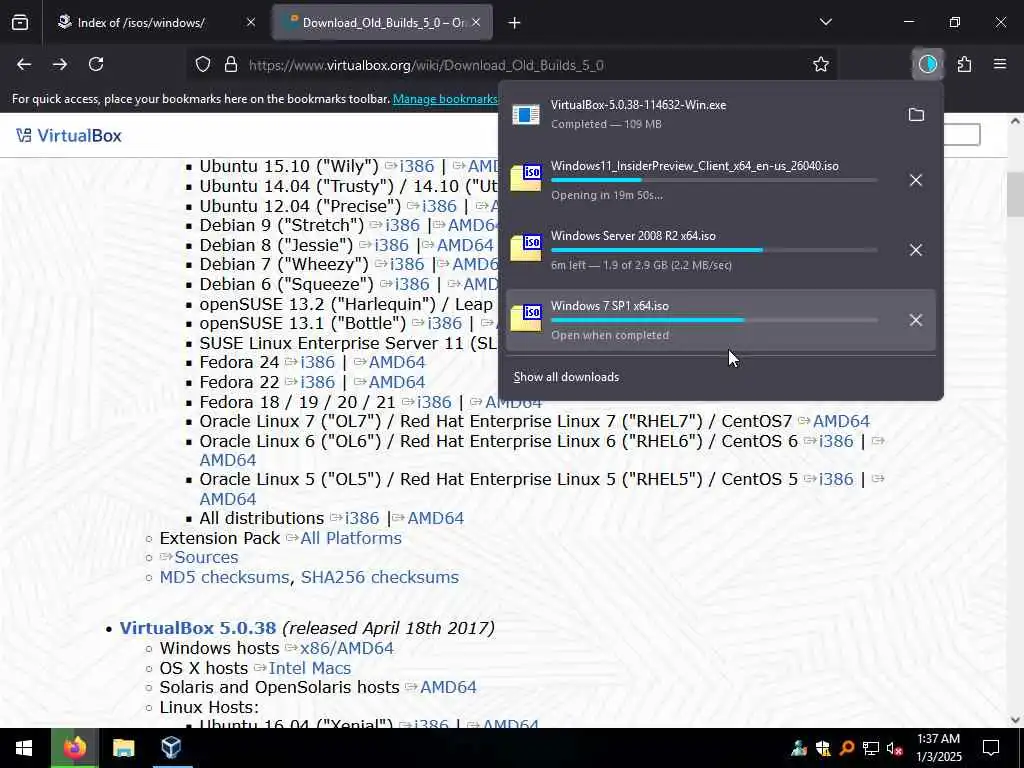Open Windows Security tray shield icon

pos(823,748)
